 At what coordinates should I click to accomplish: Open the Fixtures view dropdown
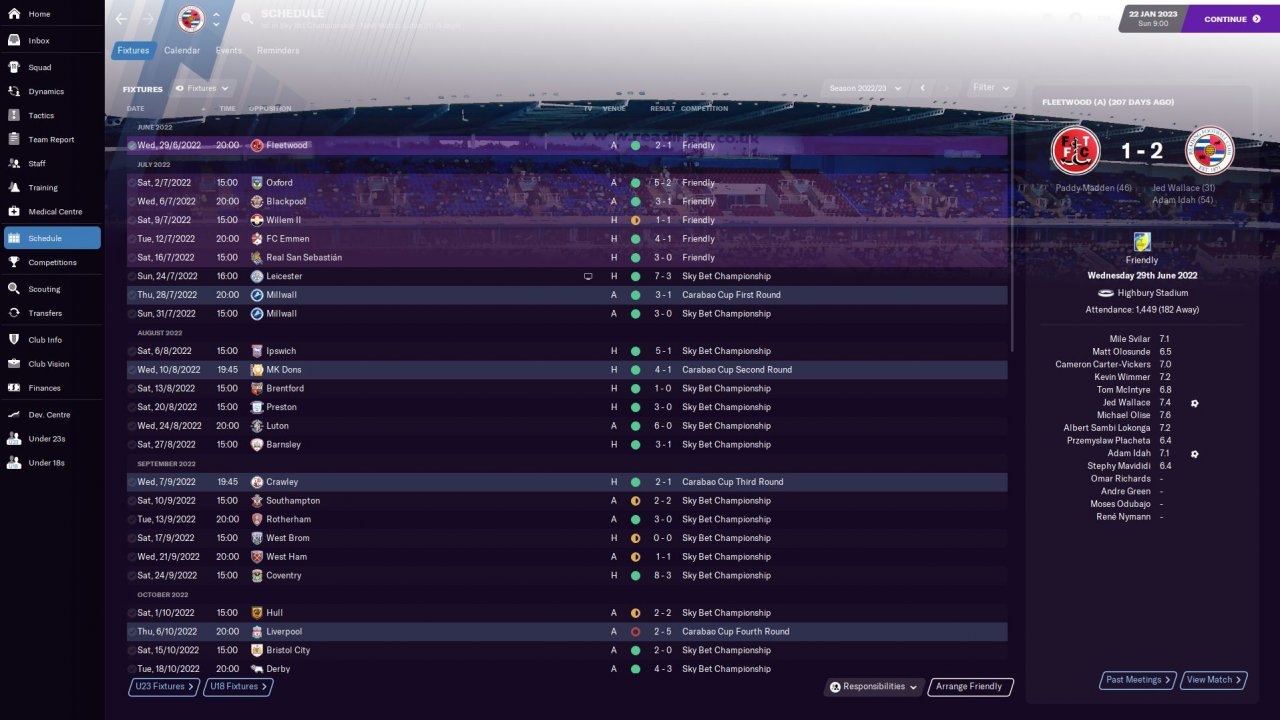204,89
